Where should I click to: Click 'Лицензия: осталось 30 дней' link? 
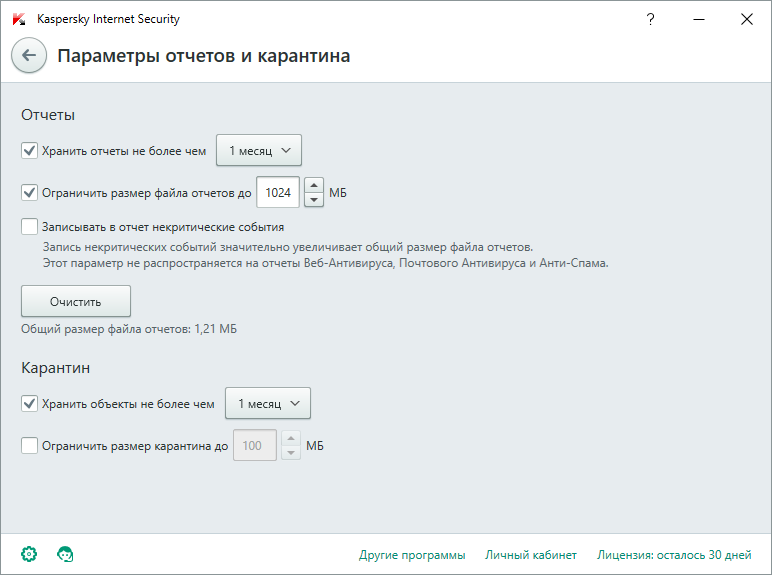[674, 555]
